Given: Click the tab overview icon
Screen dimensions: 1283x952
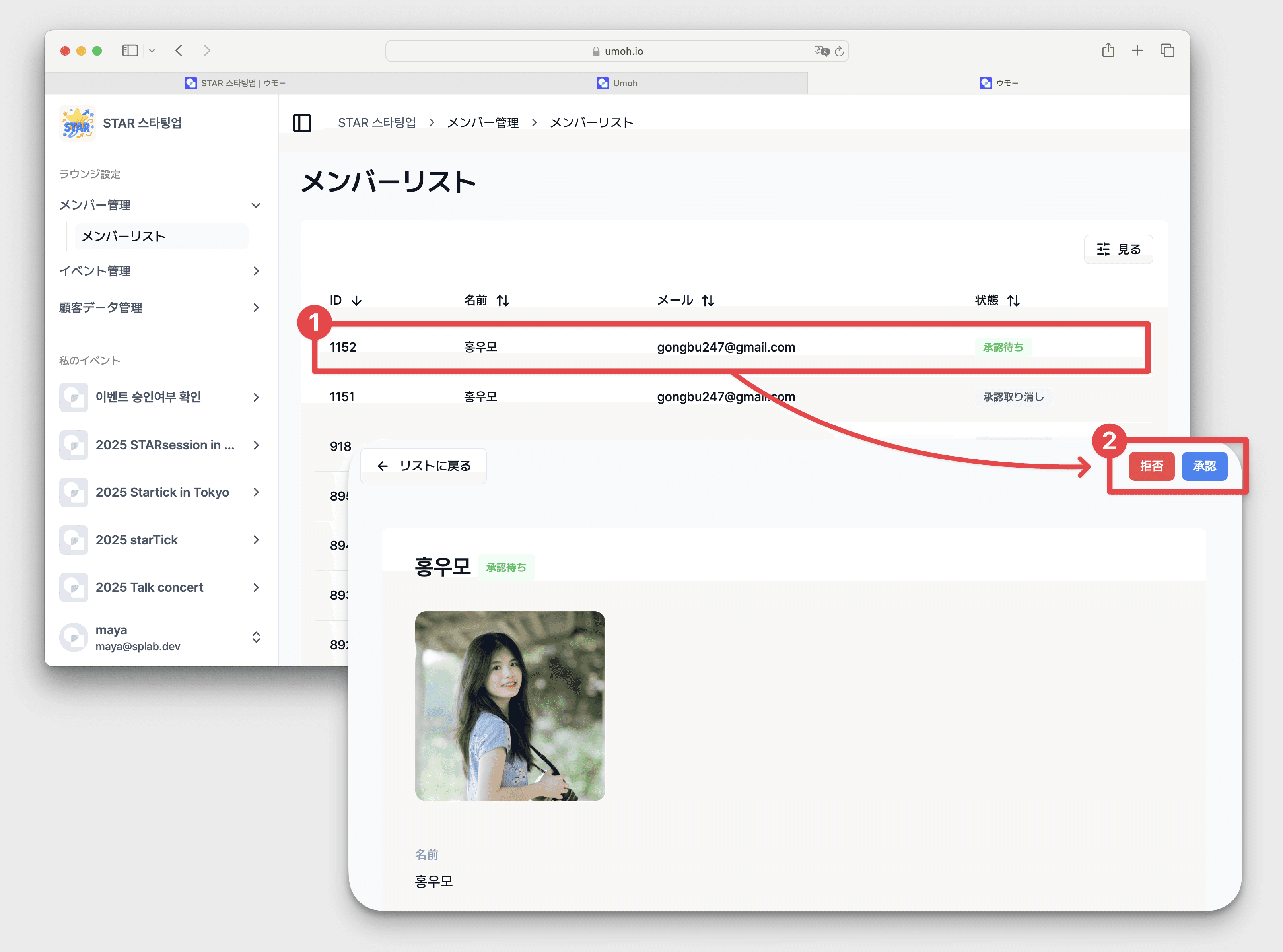Looking at the screenshot, I should (x=1167, y=51).
